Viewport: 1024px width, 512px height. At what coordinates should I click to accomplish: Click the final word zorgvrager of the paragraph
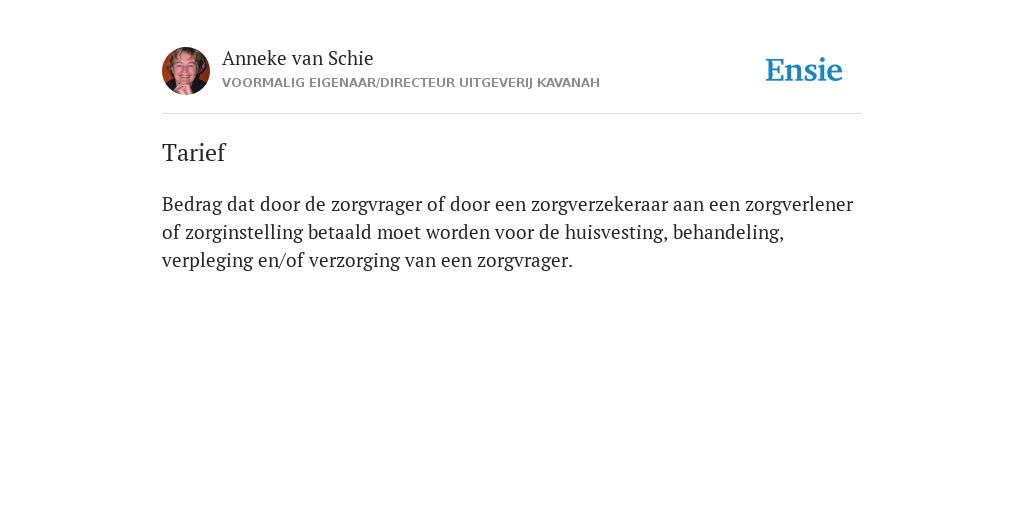(524, 261)
